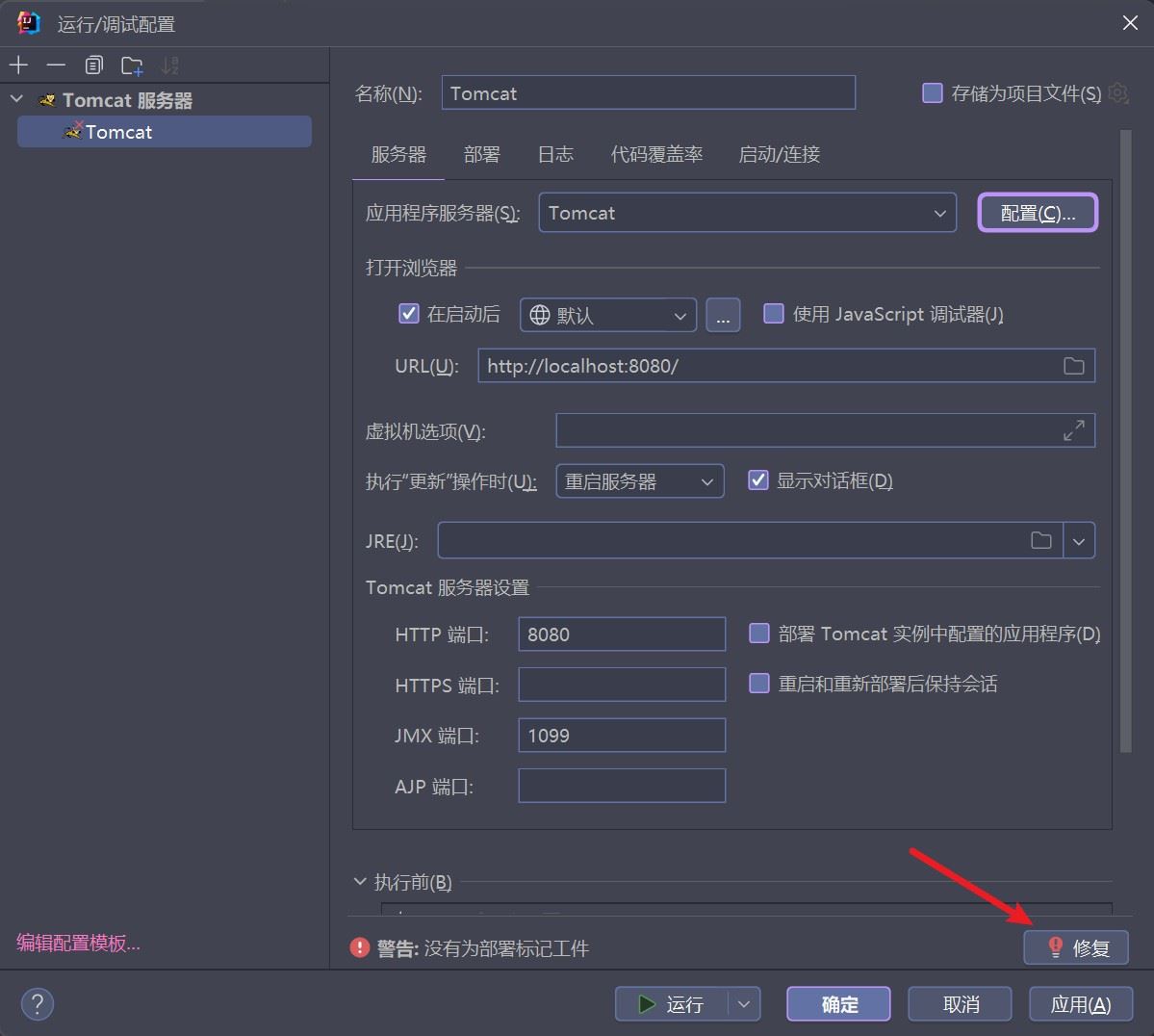Click the 虚拟机选项 input field
Viewport: 1154px width, 1036px height.
(825, 430)
